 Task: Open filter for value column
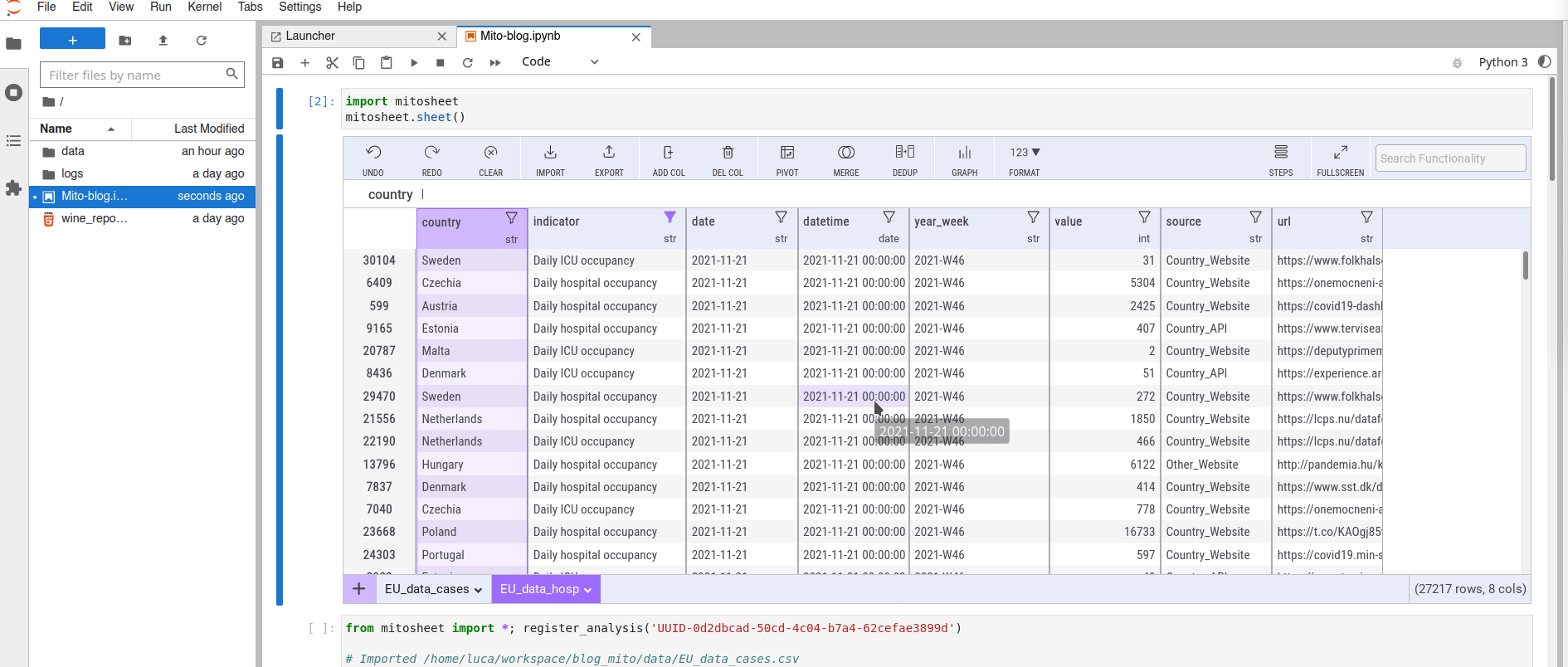1144,217
